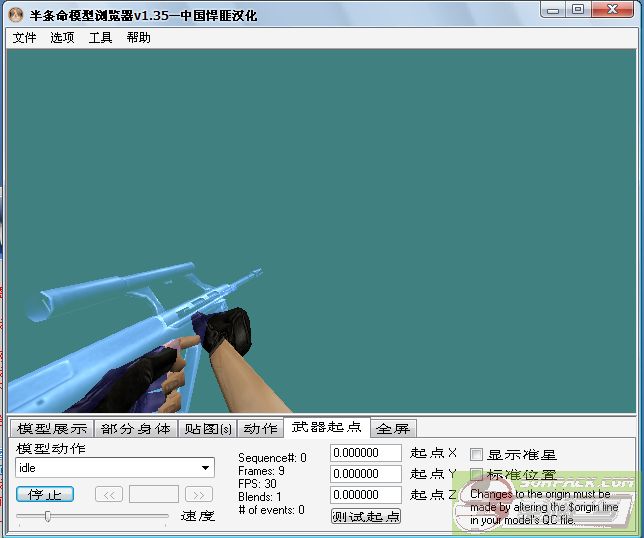Click the previous frame << button
Viewport: 644px width, 538px height.
(109, 494)
